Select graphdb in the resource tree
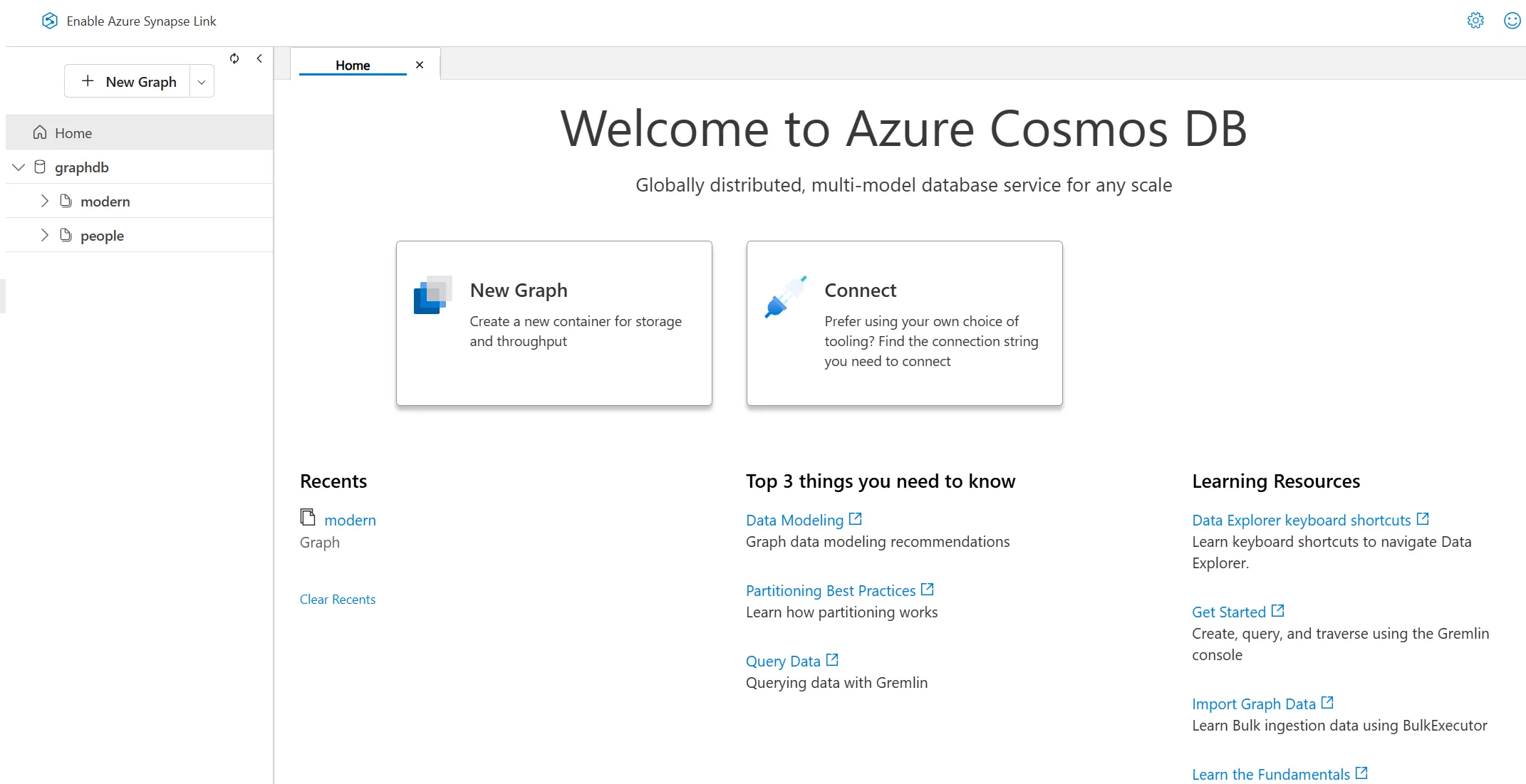Screen dimensions: 1526x784 pyautogui.click(x=140, y=167)
